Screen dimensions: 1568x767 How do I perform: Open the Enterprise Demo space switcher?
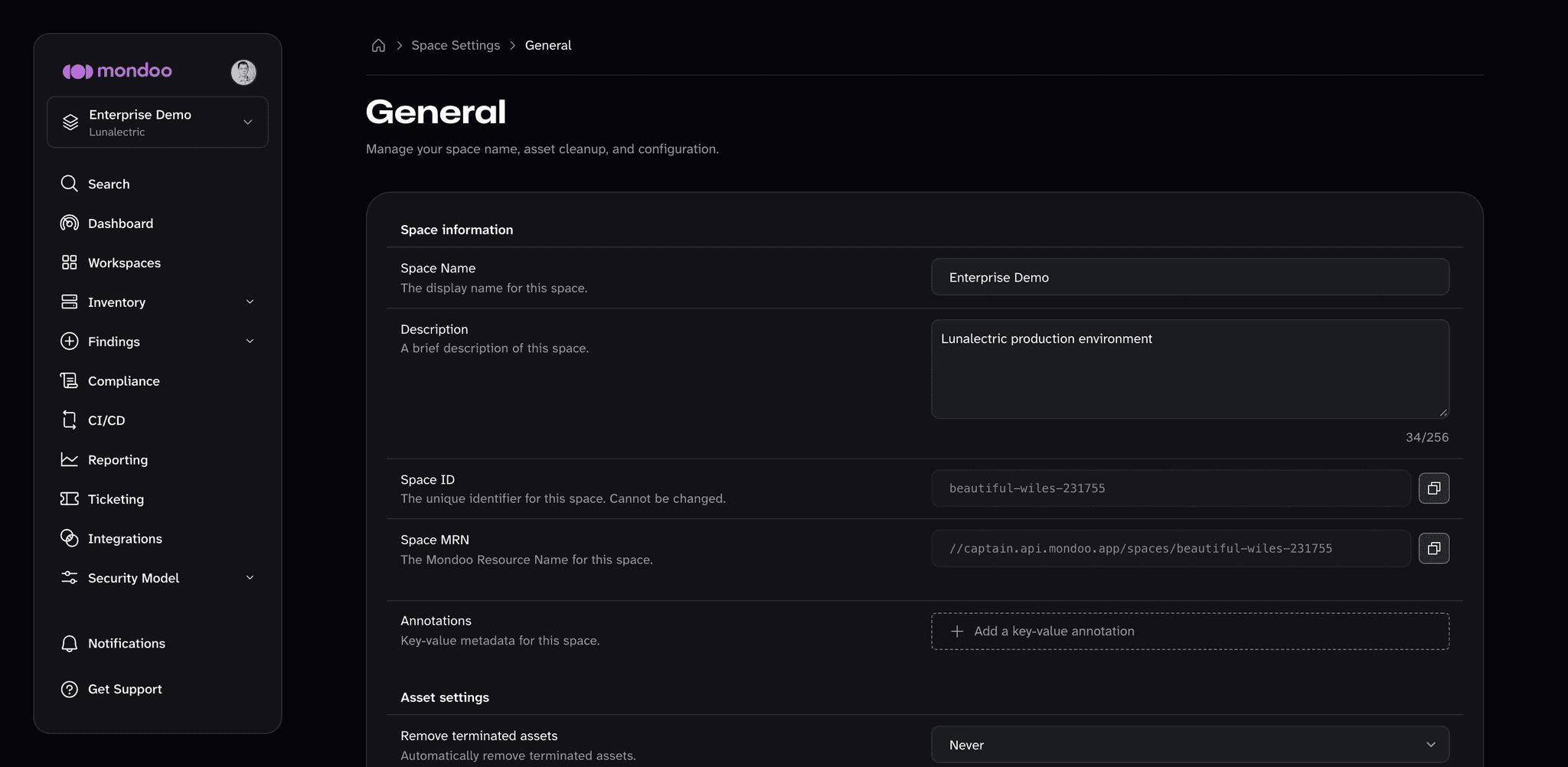point(158,122)
